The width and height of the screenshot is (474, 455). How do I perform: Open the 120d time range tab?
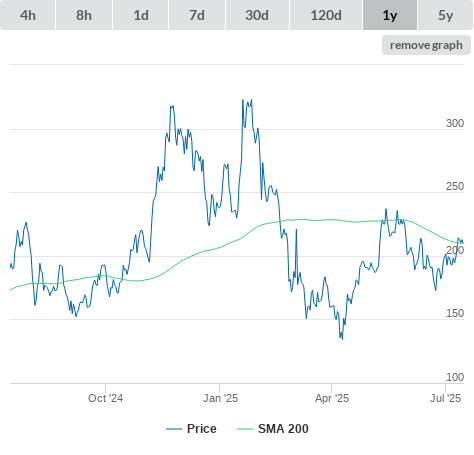tap(326, 15)
